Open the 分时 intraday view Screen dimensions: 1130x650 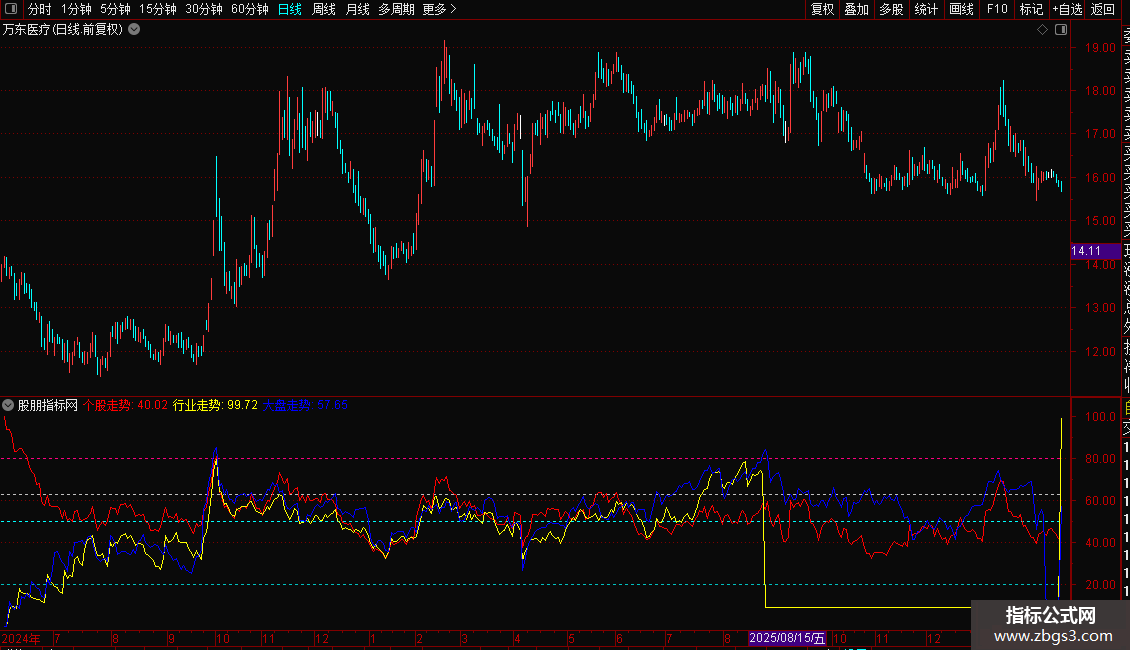coord(40,9)
